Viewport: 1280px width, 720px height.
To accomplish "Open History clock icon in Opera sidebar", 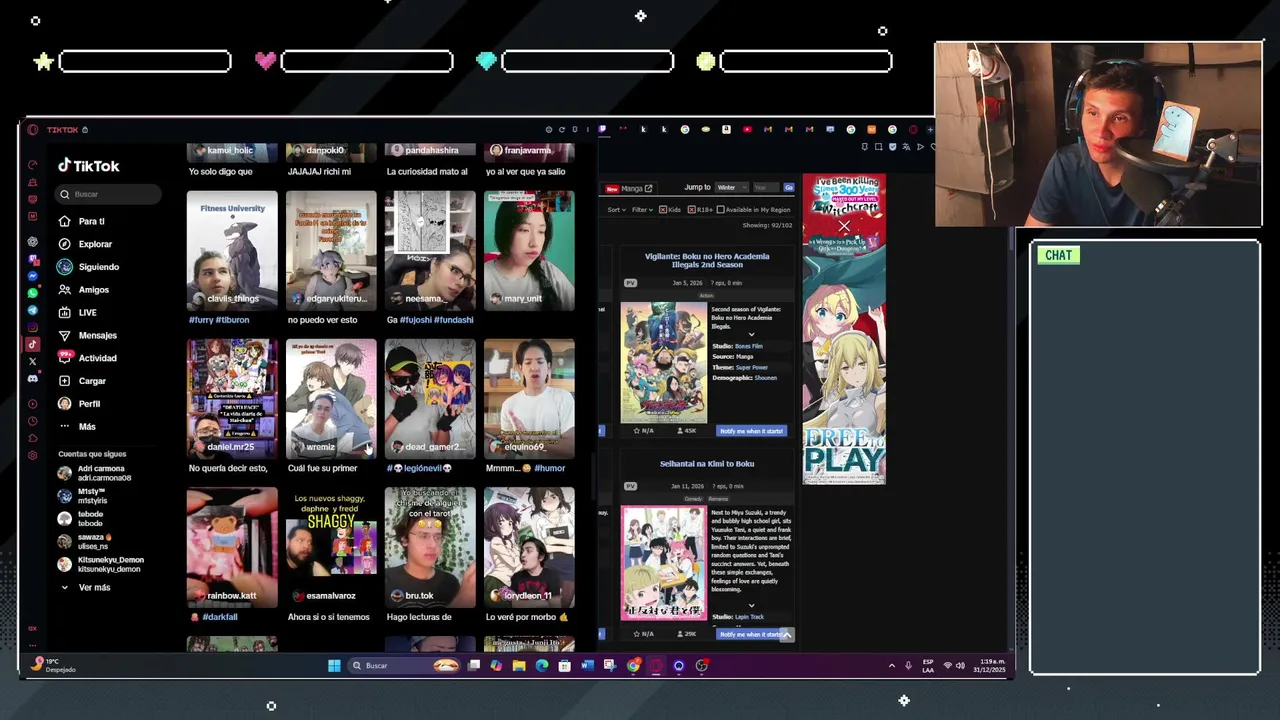I will [x=32, y=421].
